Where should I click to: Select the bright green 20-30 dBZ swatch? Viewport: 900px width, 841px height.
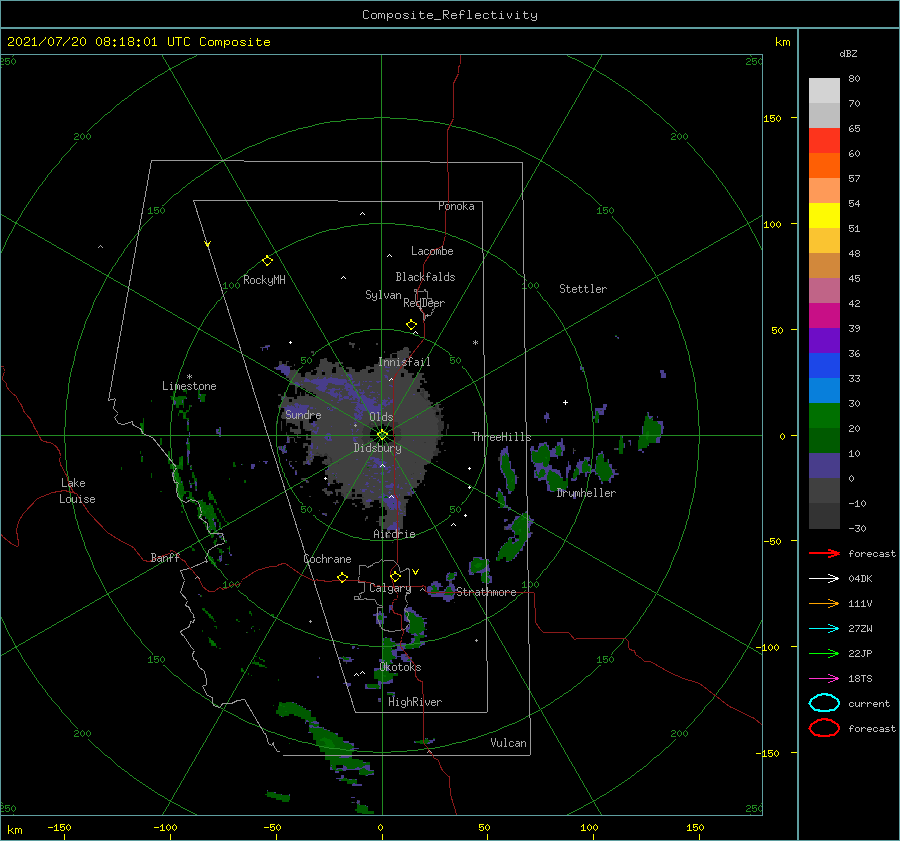pos(824,416)
